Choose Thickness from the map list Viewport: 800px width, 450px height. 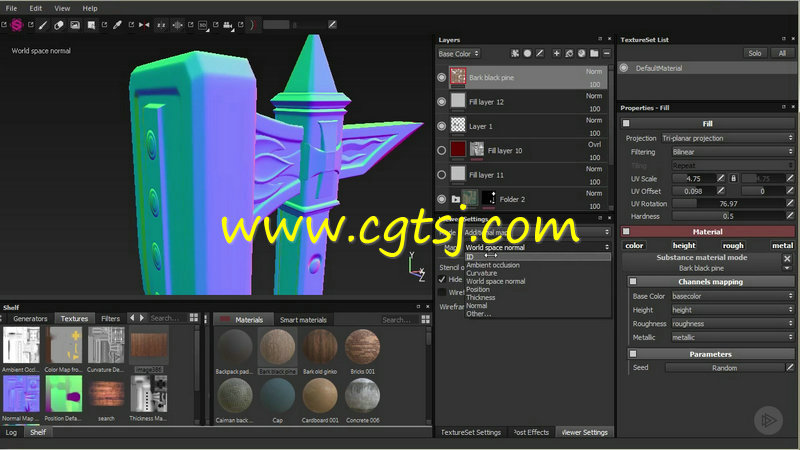[481, 297]
